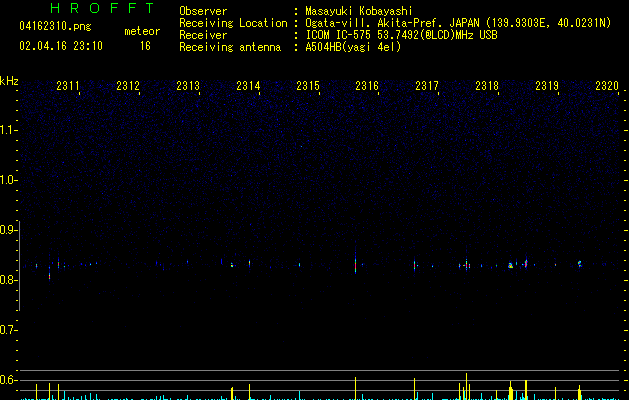
Task: Click the 2316 time marker
Action: 367,86
